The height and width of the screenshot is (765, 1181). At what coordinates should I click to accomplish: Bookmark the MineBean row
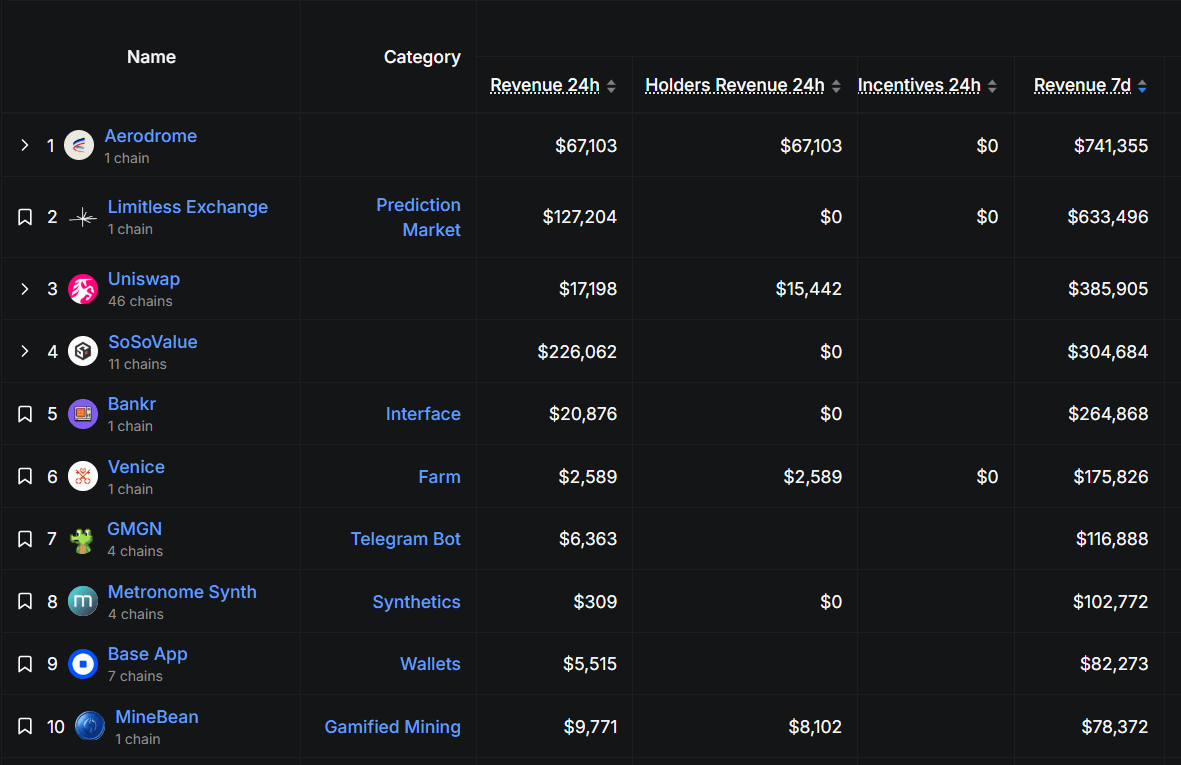point(25,727)
